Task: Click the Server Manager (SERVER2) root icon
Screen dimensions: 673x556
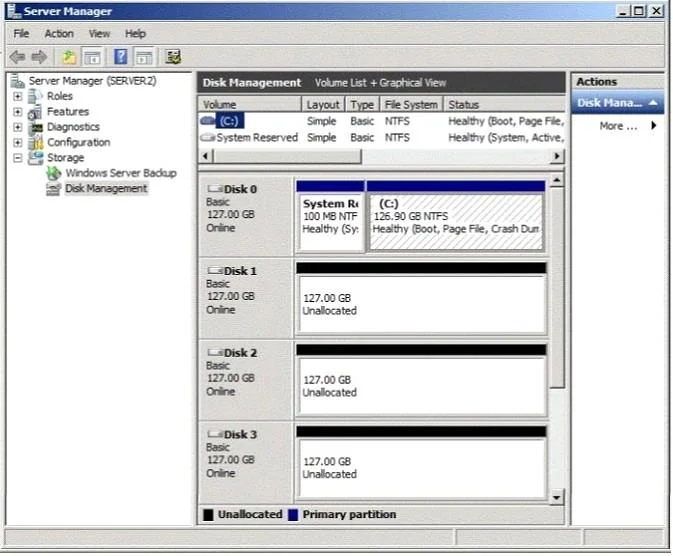Action: [18, 80]
